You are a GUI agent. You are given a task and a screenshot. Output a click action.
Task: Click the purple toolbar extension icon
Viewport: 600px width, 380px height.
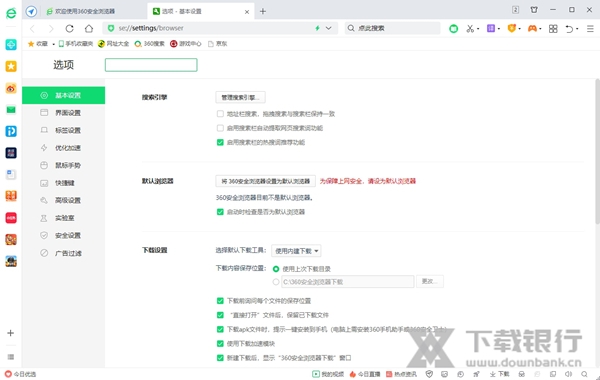coord(491,28)
